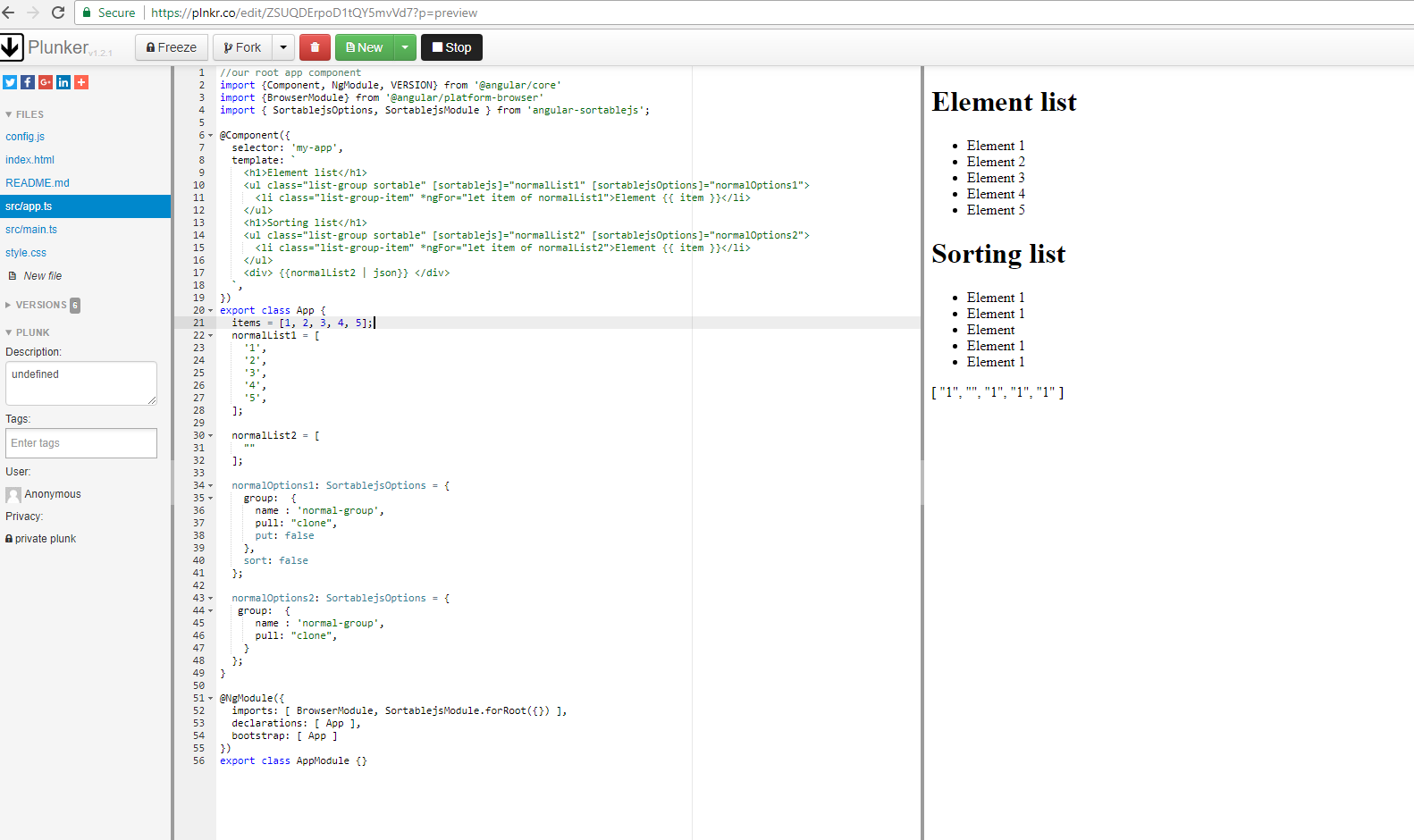This screenshot has height=840, width=1414.
Task: Click the Element list heading
Action: click(x=1004, y=103)
